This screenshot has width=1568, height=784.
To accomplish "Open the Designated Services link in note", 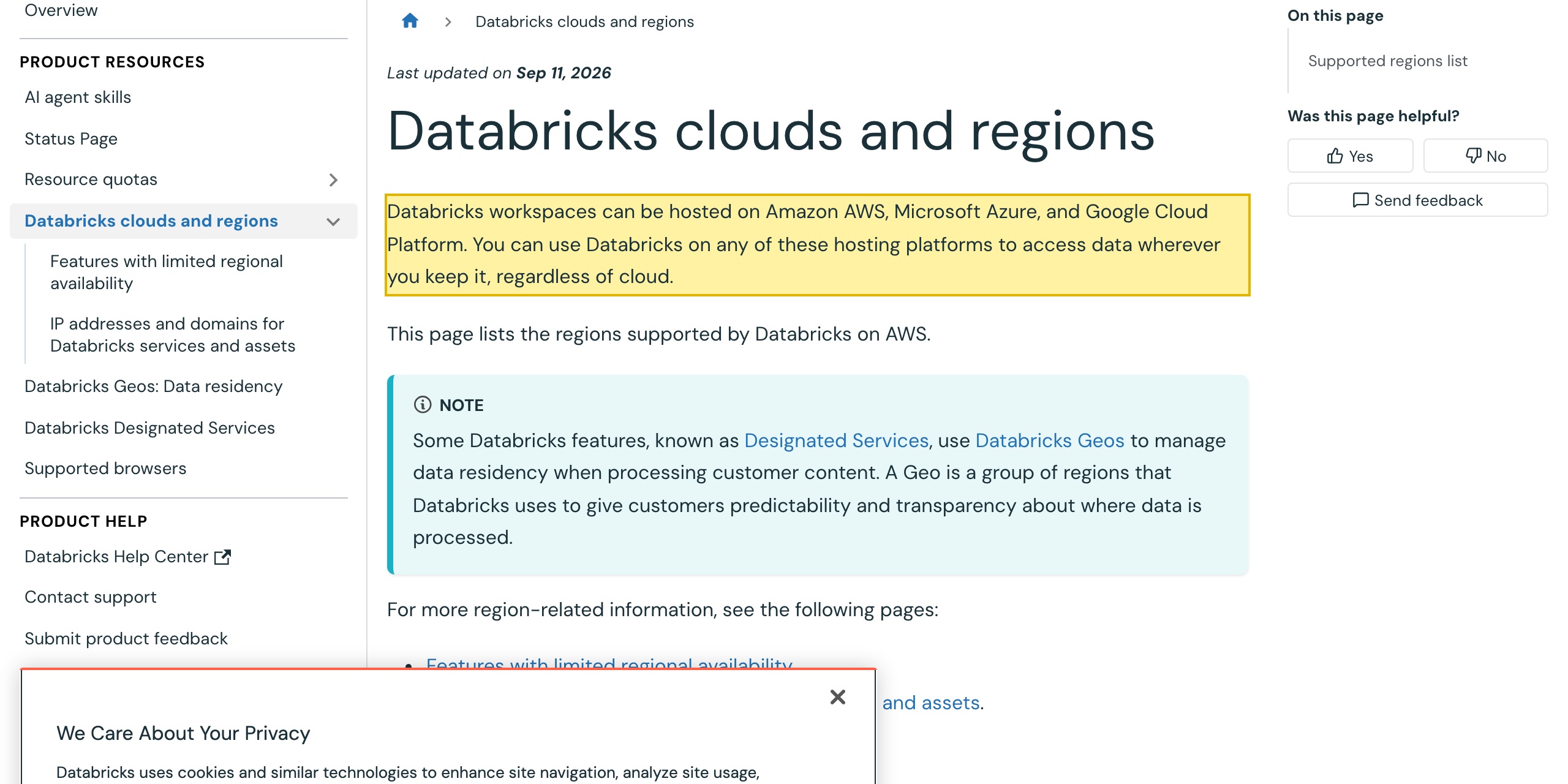I will (x=836, y=440).
